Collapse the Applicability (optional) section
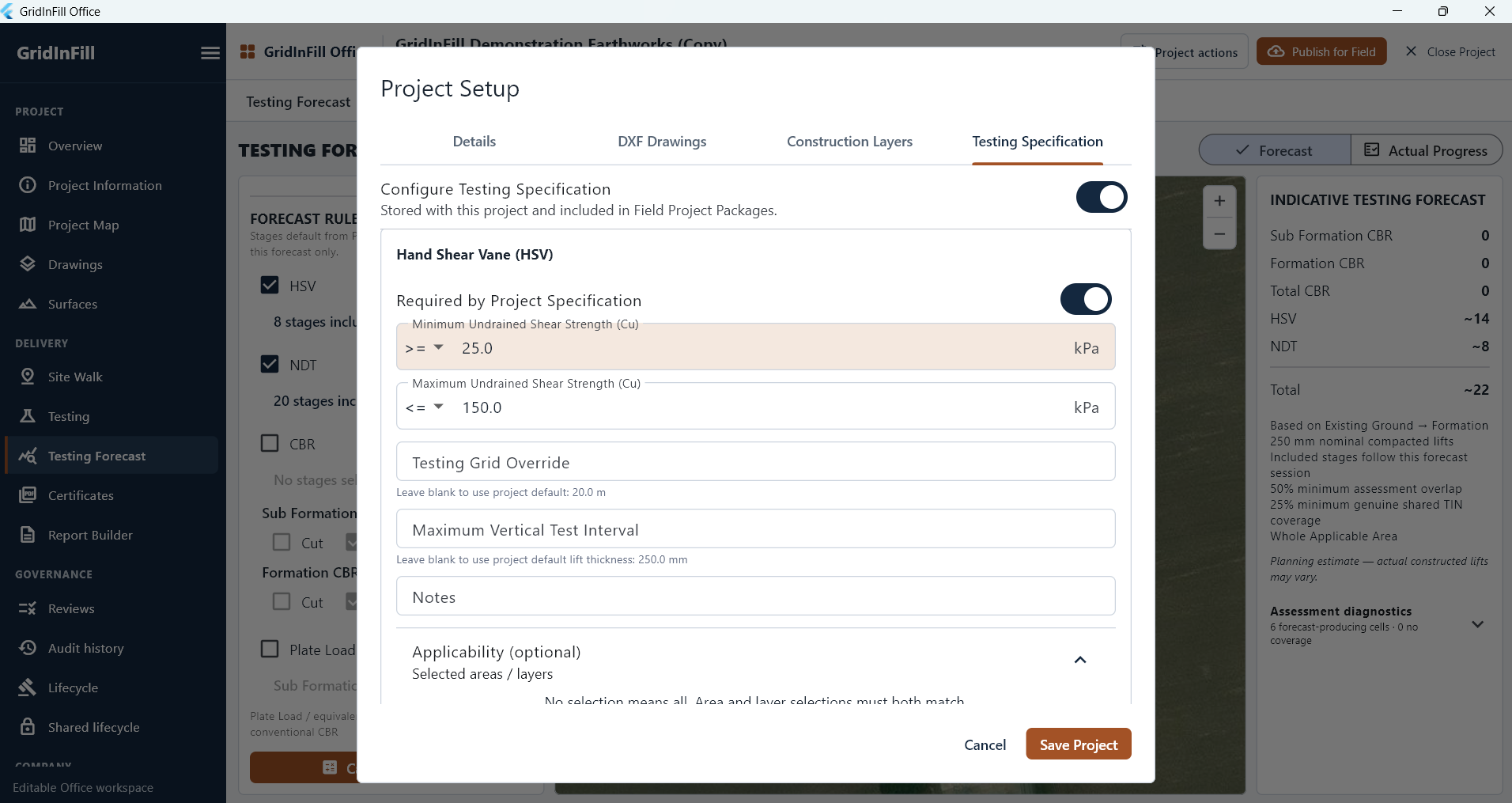The image size is (1512, 803). [x=1080, y=660]
